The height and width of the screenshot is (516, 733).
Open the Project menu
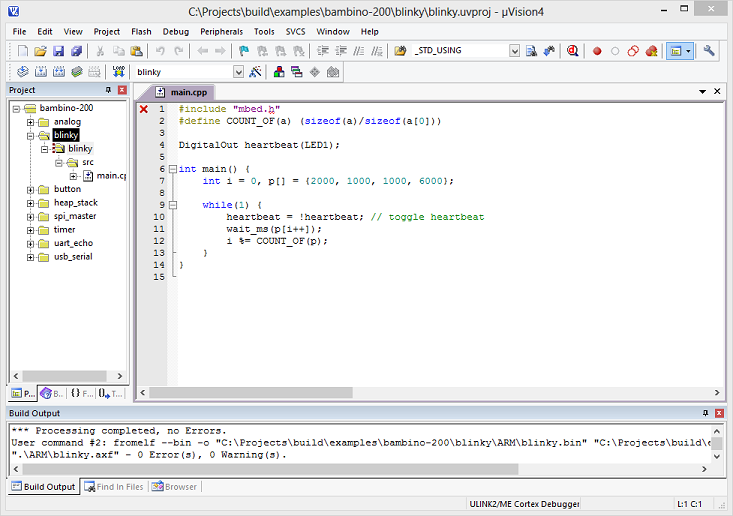[x=107, y=31]
